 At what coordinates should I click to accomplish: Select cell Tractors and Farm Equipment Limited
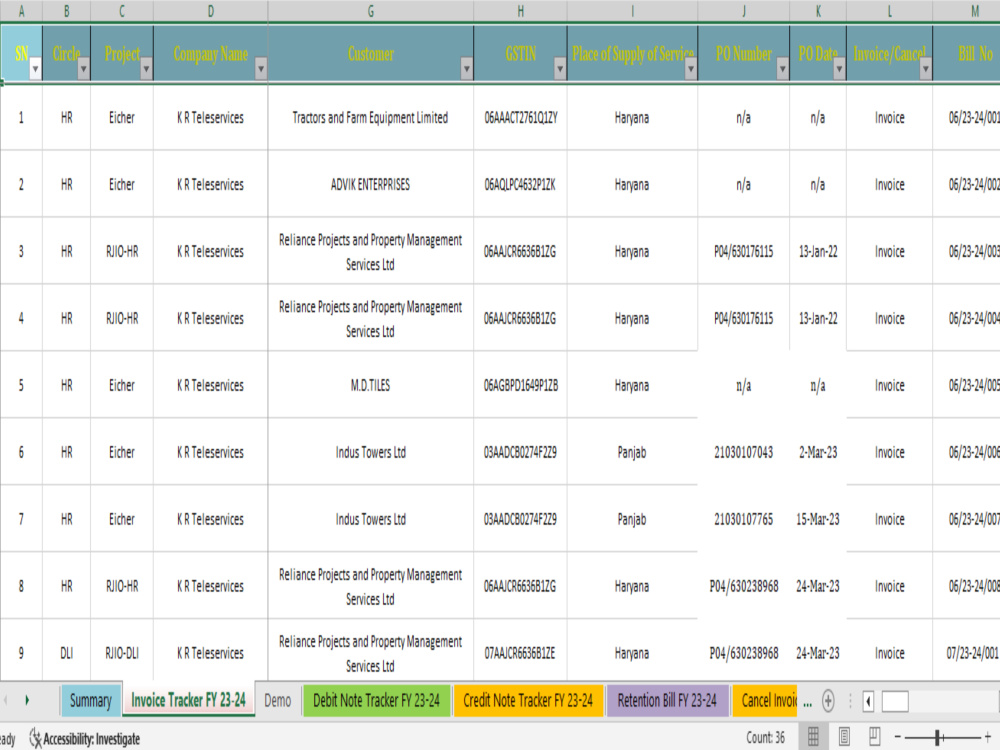[371, 117]
